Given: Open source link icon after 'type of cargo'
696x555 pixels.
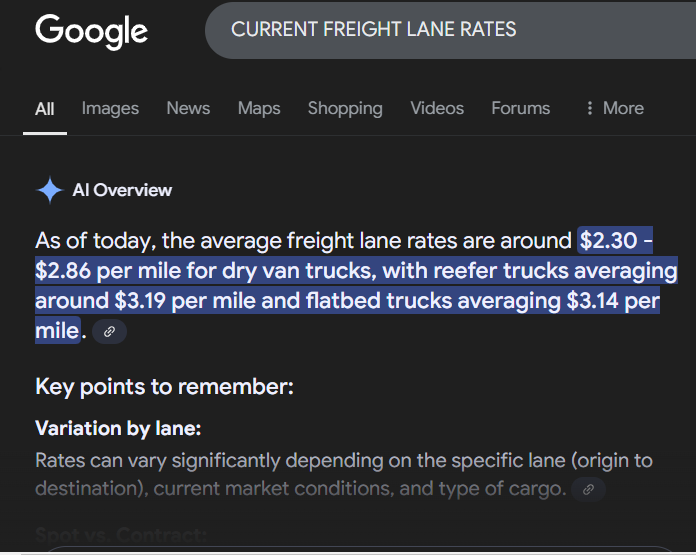Looking at the screenshot, I should click(x=588, y=489).
